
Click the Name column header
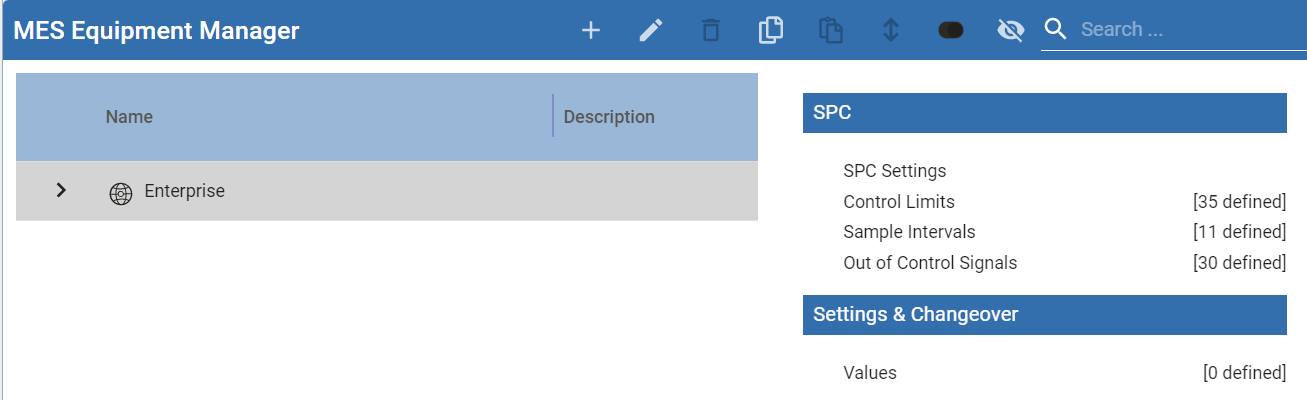[x=129, y=117]
